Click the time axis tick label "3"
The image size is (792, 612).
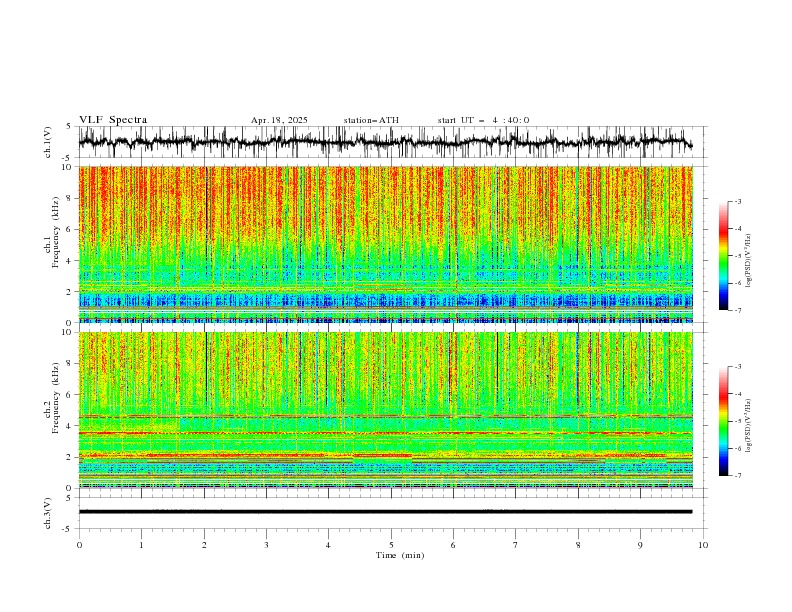coord(266,545)
